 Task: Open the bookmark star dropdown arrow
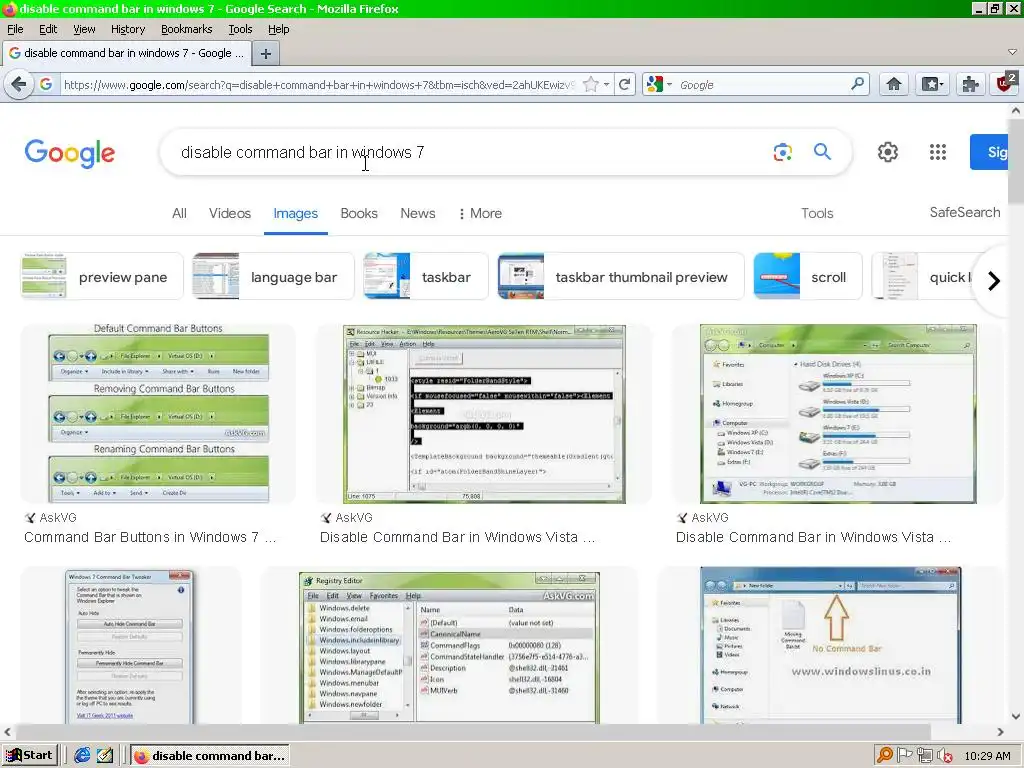pyautogui.click(x=607, y=84)
